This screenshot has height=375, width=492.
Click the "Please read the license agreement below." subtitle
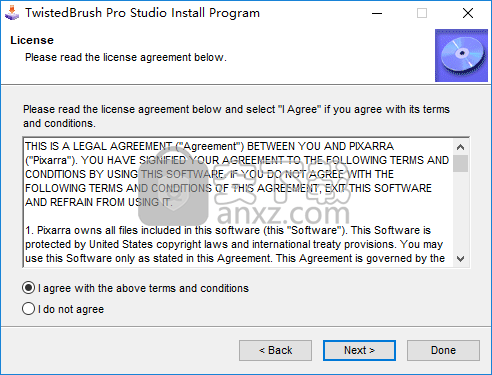[x=126, y=57]
